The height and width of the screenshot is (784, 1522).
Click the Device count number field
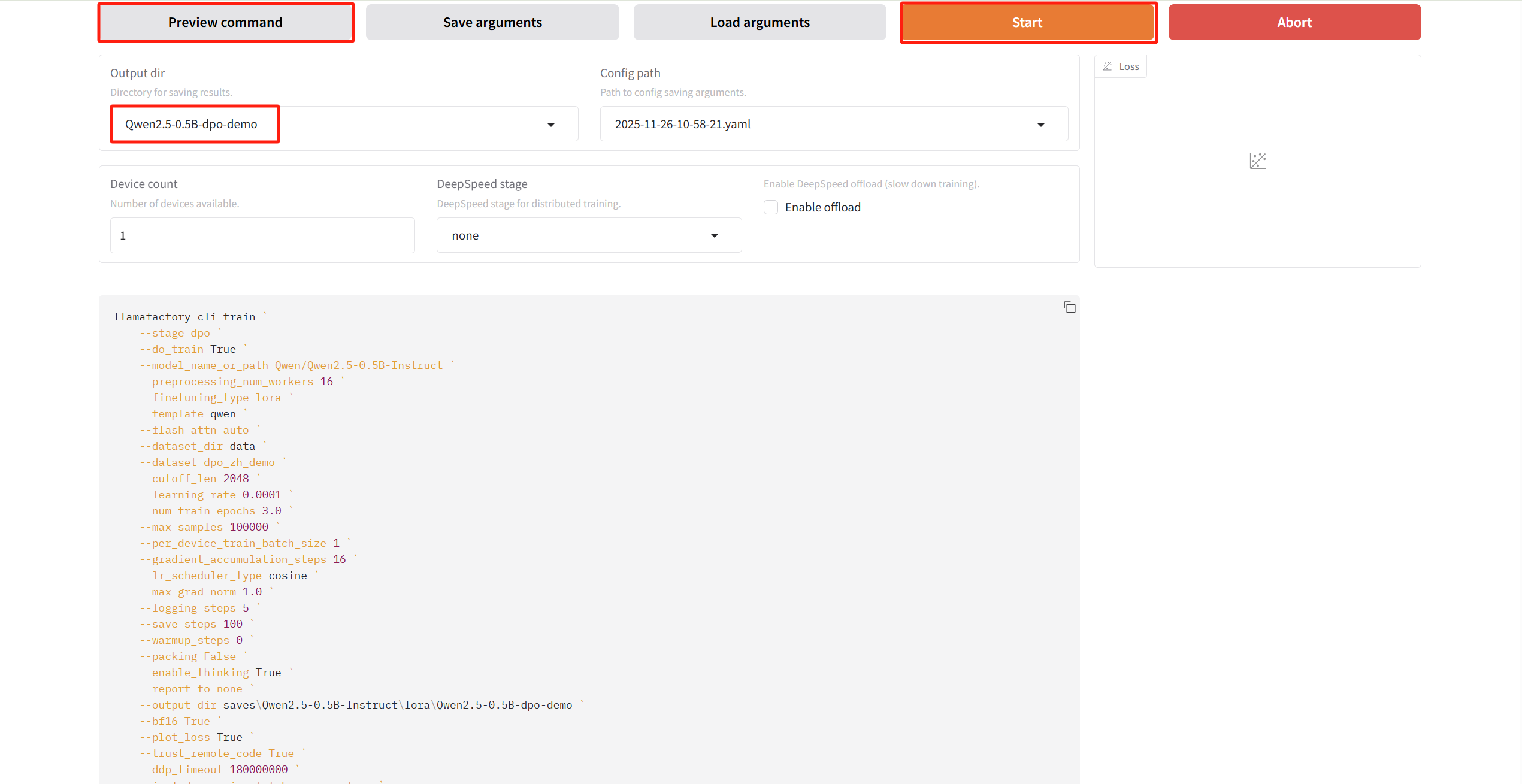tap(262, 235)
